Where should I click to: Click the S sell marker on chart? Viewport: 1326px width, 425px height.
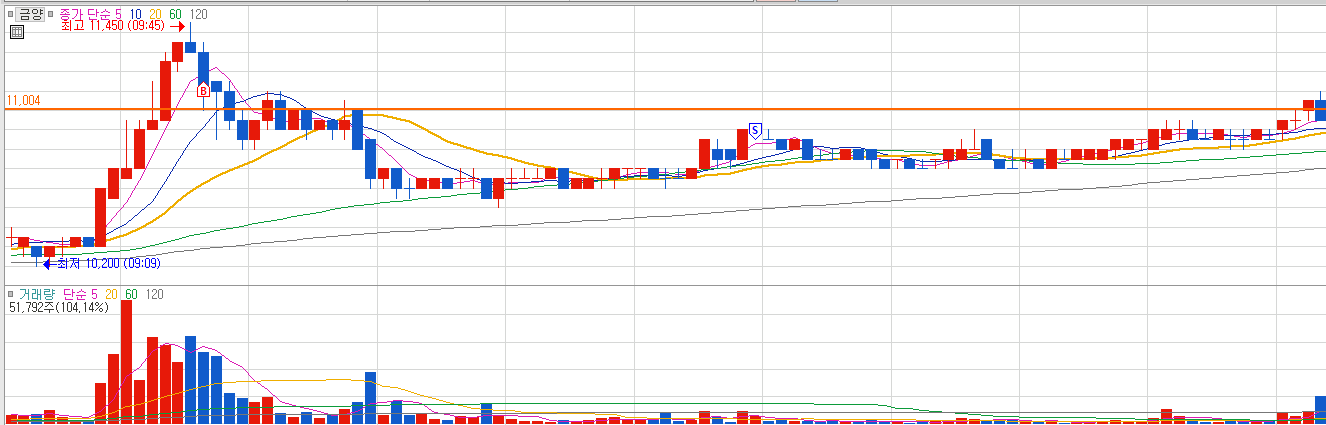click(x=756, y=130)
